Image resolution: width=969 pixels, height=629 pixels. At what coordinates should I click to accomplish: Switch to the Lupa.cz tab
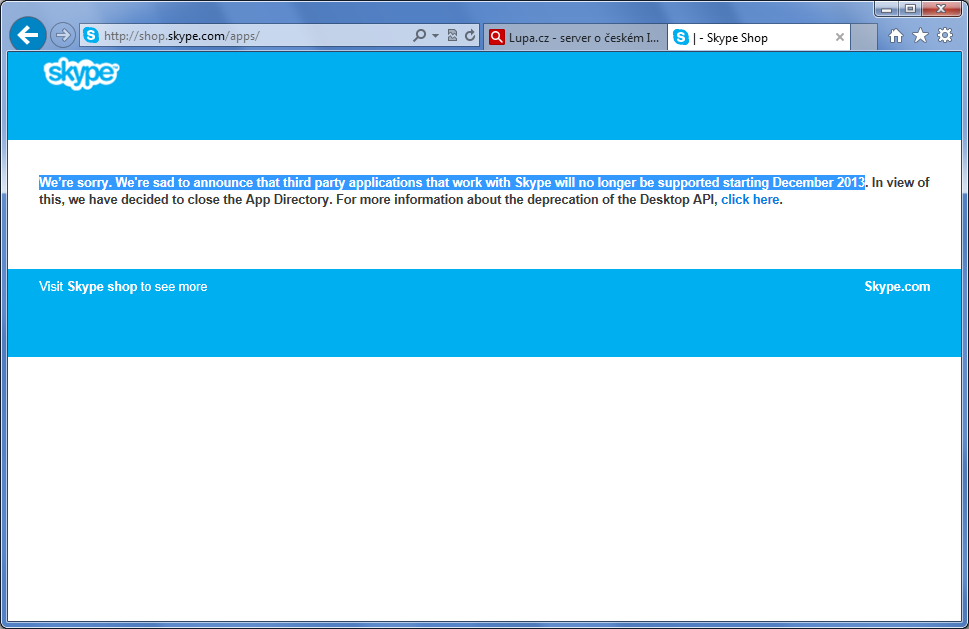coord(575,37)
